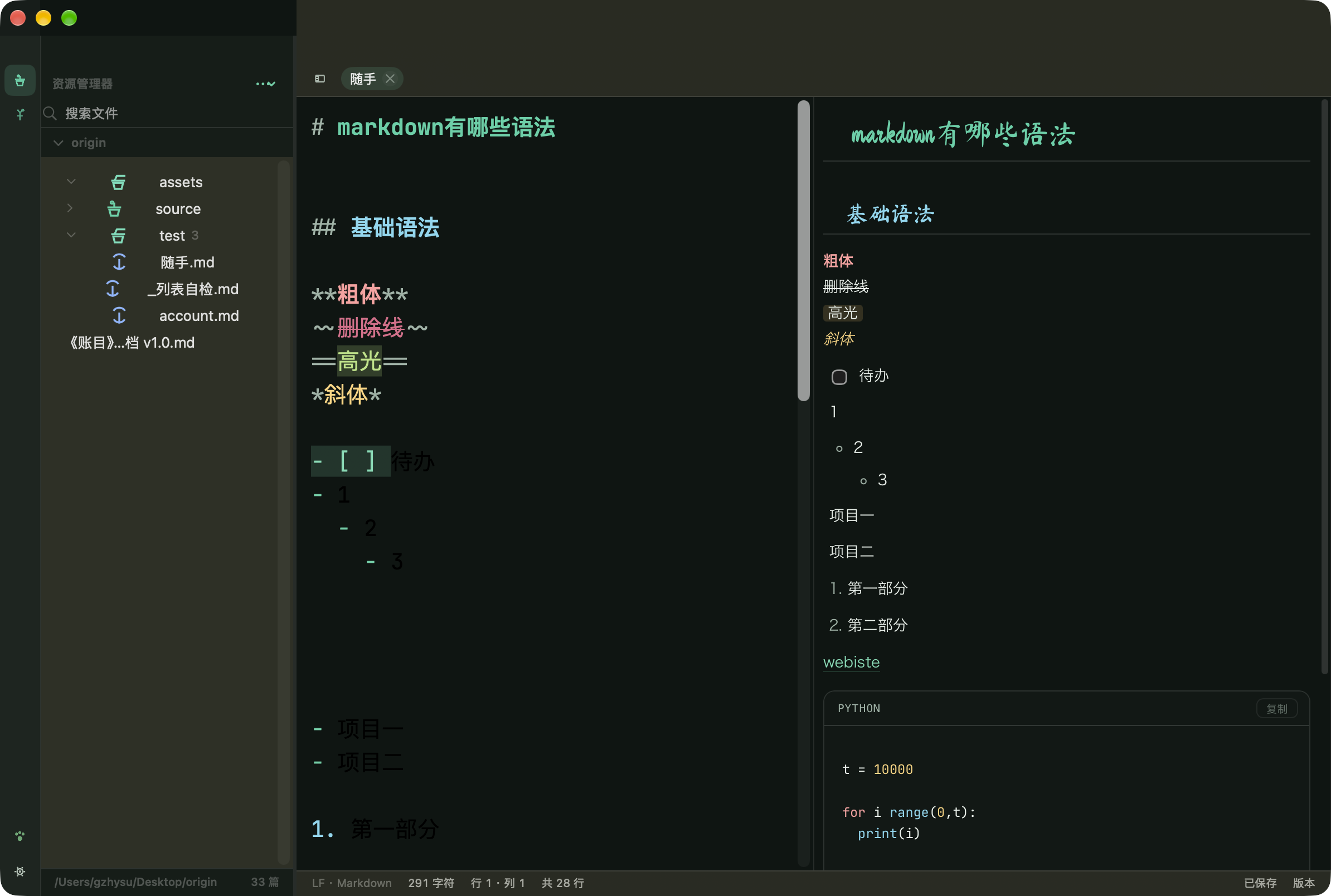The image size is (1331, 896).
Task: Select the source folder row
Action: [x=166, y=209]
